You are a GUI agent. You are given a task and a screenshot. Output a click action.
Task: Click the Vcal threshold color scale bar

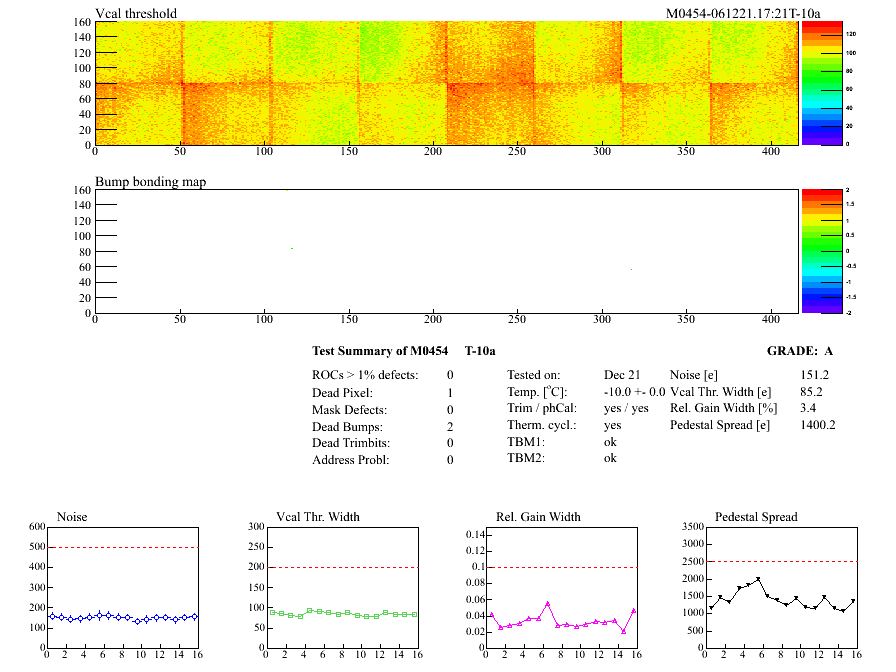(821, 83)
